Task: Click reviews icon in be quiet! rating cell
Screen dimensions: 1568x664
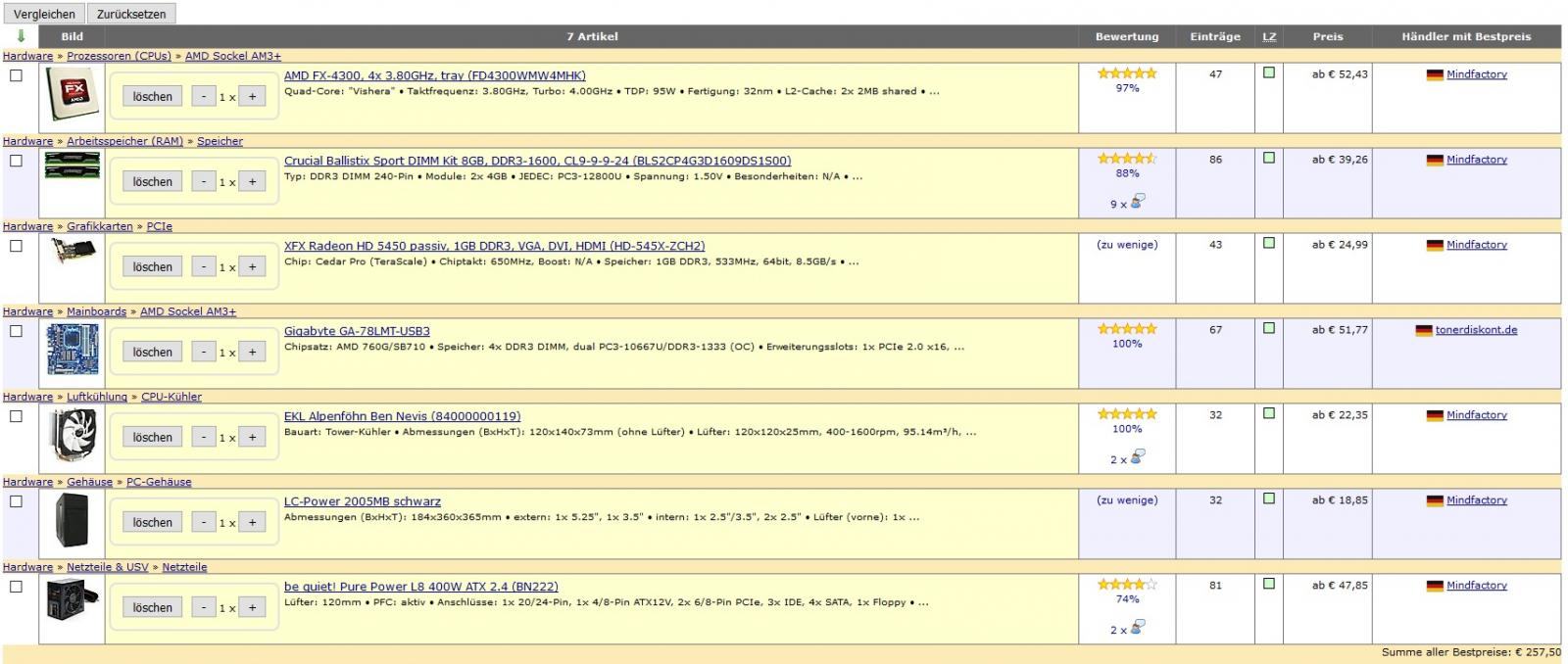Action: pos(1137,628)
